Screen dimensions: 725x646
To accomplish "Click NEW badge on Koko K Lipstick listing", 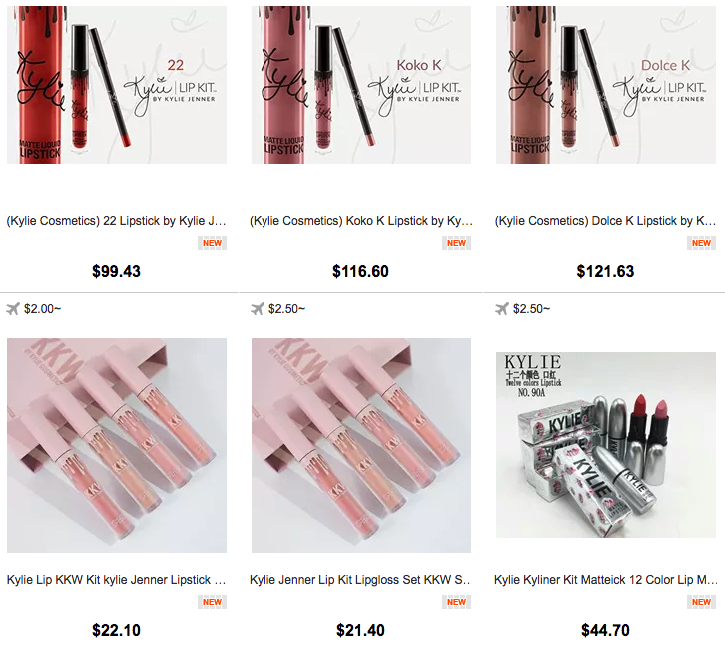I will coord(456,243).
